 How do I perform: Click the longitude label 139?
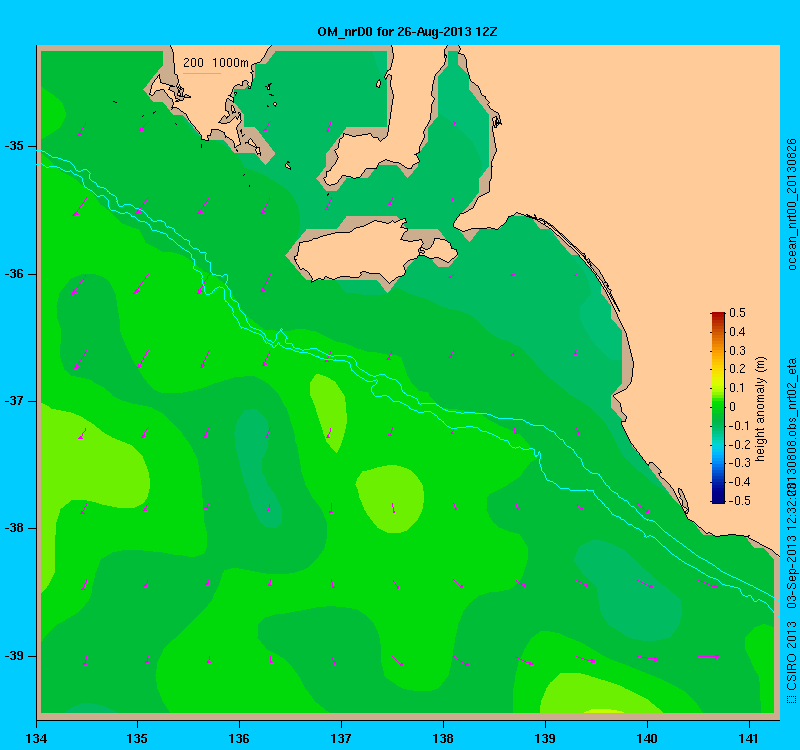point(545,738)
